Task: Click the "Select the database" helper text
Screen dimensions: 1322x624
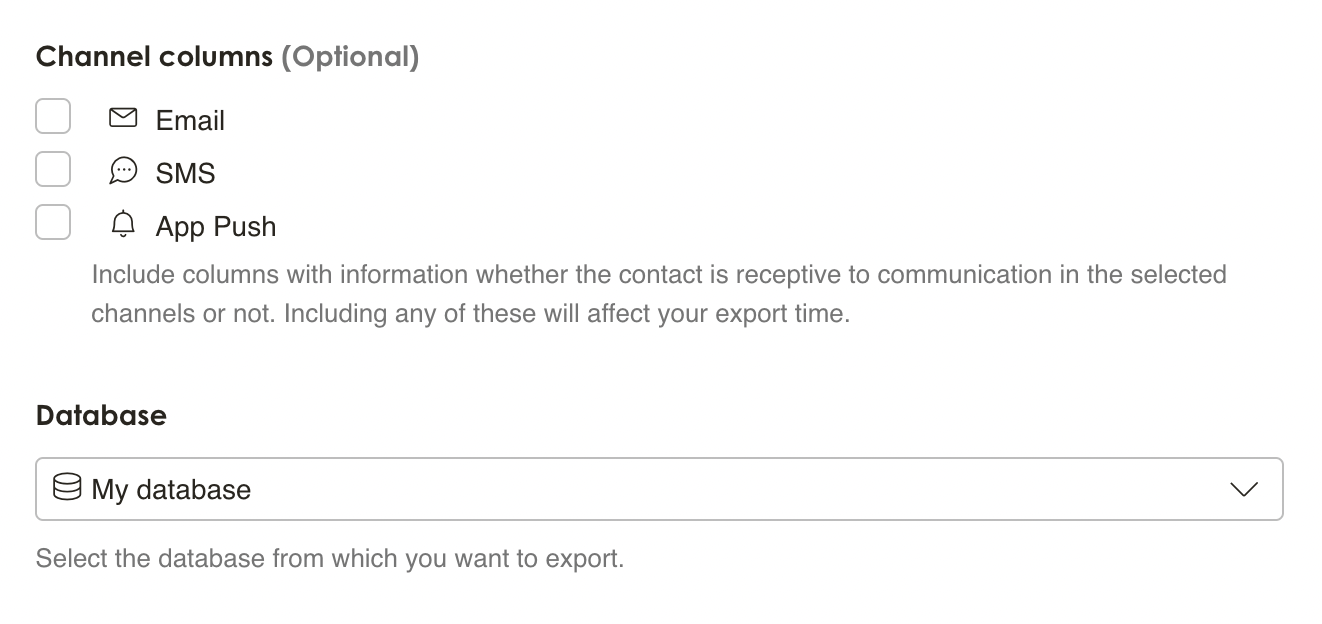Action: click(x=329, y=558)
